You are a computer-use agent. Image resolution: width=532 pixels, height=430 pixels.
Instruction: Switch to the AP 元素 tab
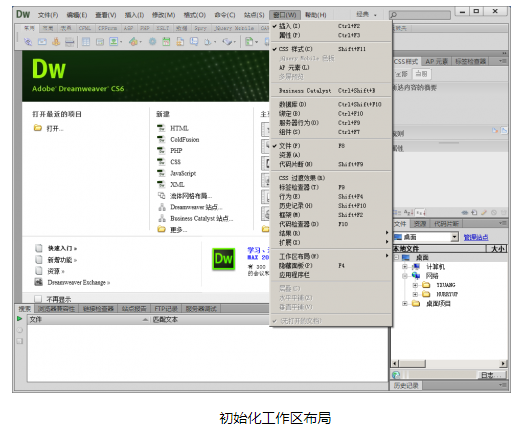click(x=436, y=61)
